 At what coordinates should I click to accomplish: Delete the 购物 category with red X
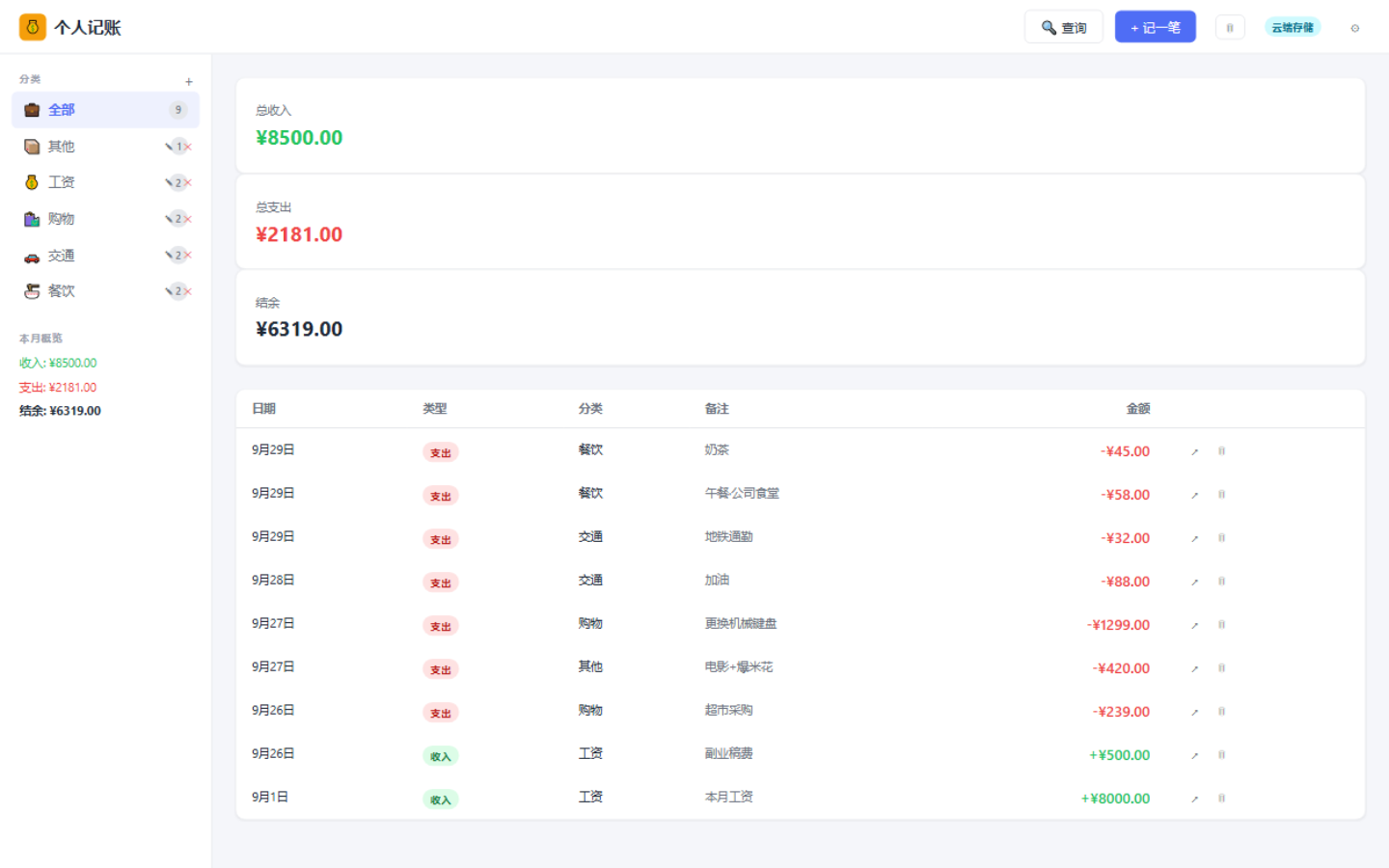point(188,219)
